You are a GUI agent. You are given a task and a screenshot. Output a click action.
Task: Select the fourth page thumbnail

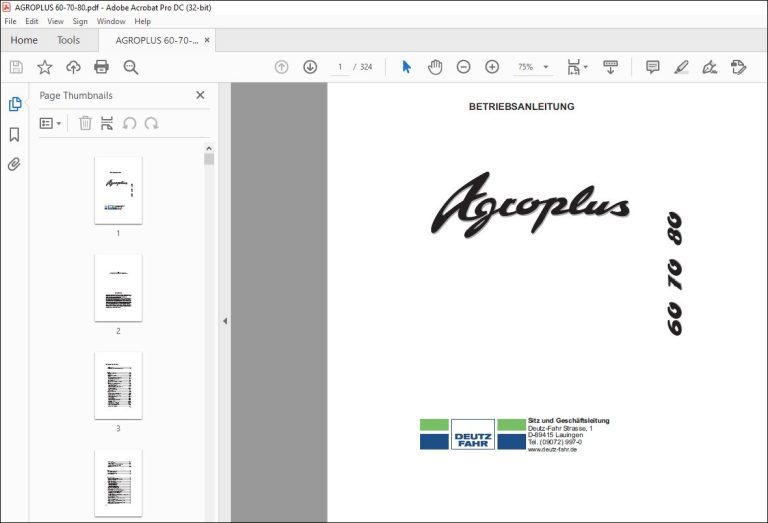pyautogui.click(x=119, y=483)
